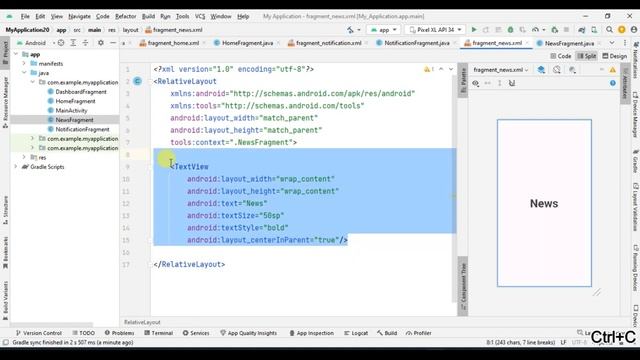Click the News layout preview

(544, 203)
